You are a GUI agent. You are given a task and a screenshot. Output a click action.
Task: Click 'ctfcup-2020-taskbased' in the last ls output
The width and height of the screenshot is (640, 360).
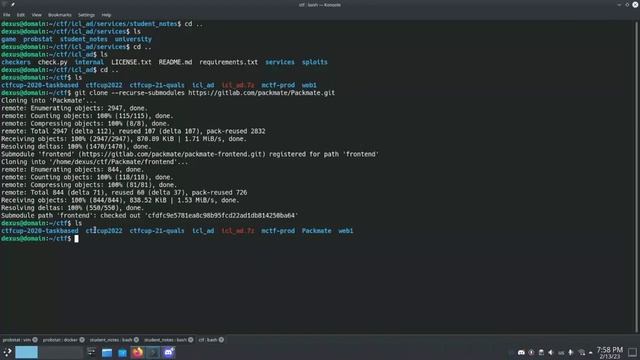(x=40, y=231)
